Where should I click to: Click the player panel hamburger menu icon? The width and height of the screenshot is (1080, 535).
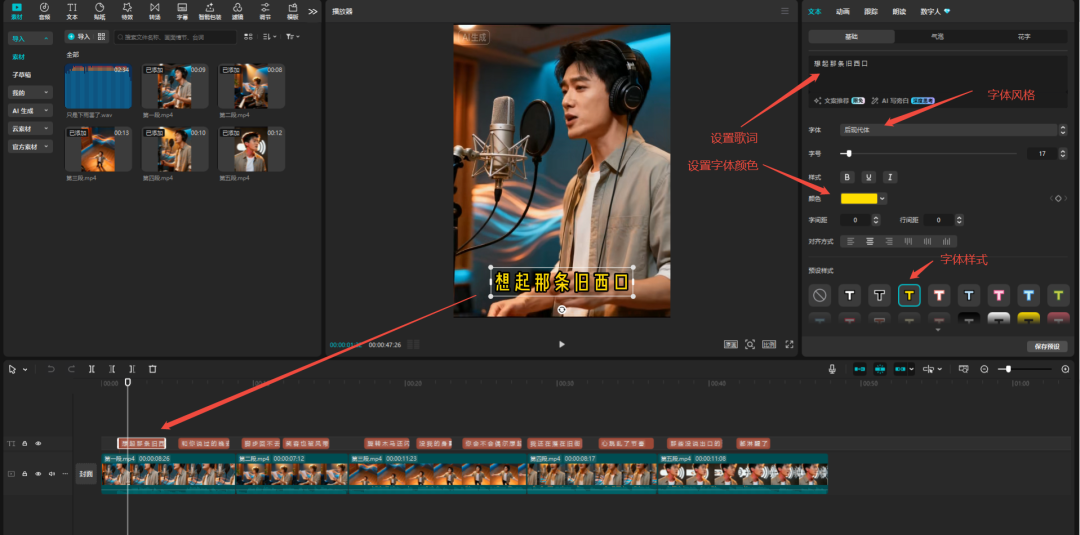tap(785, 11)
